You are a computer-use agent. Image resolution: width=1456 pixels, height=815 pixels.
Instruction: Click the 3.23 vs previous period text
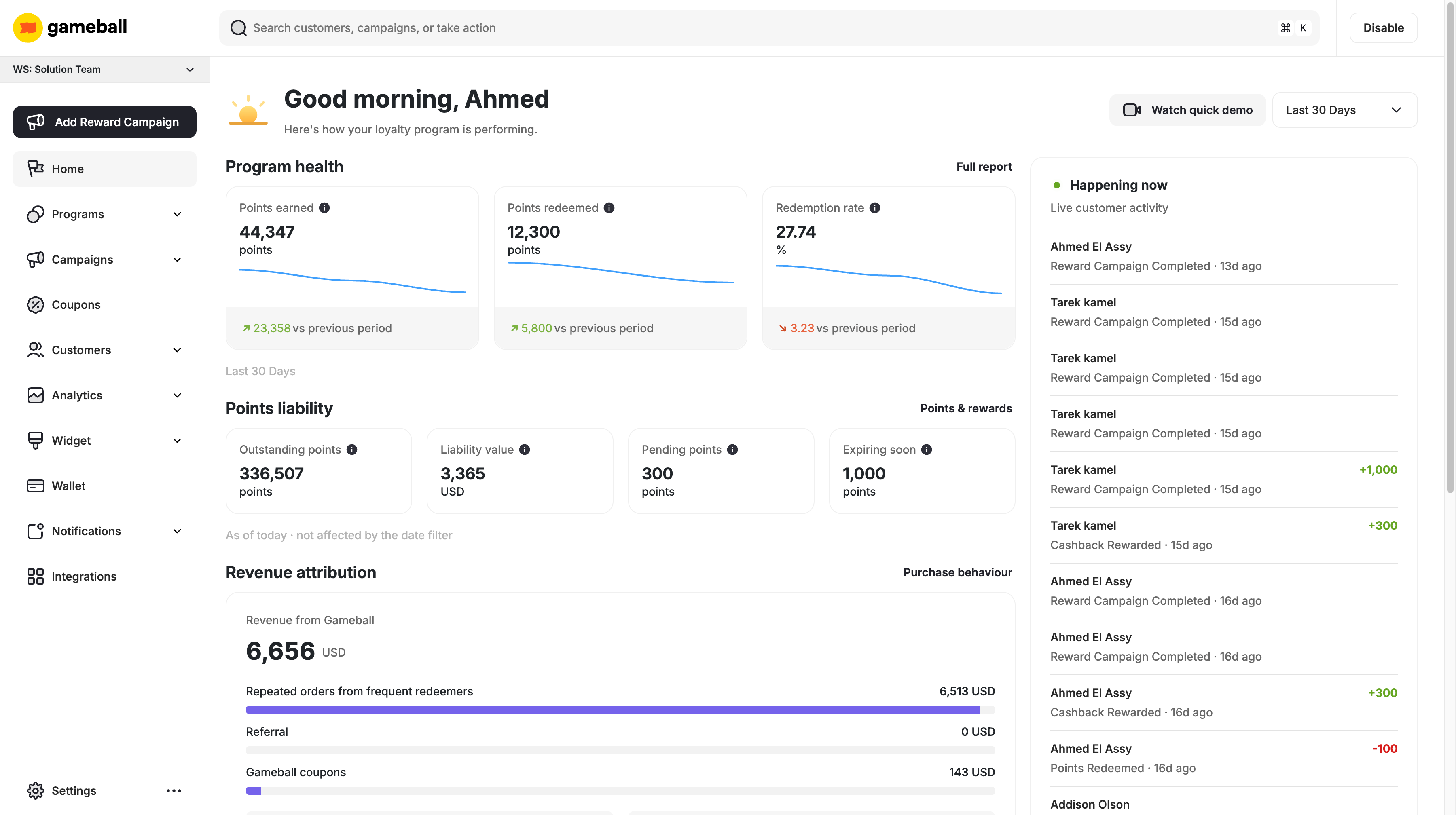tap(847, 328)
